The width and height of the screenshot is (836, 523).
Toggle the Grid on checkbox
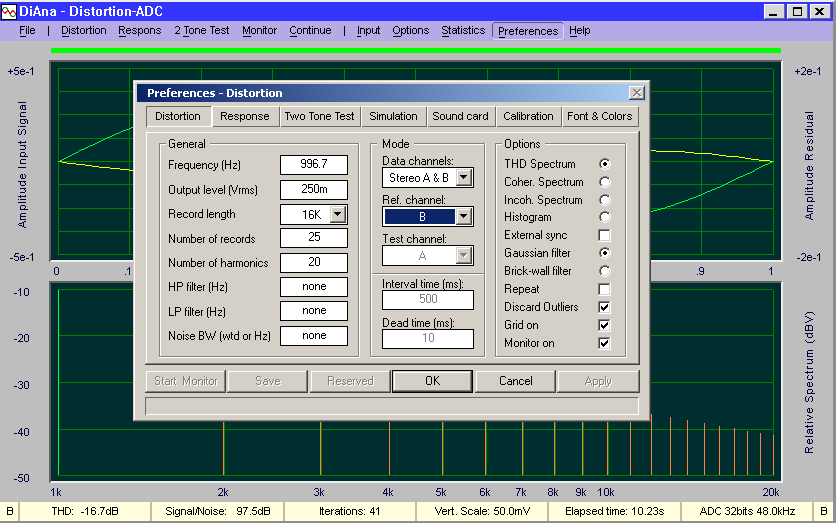(x=604, y=325)
